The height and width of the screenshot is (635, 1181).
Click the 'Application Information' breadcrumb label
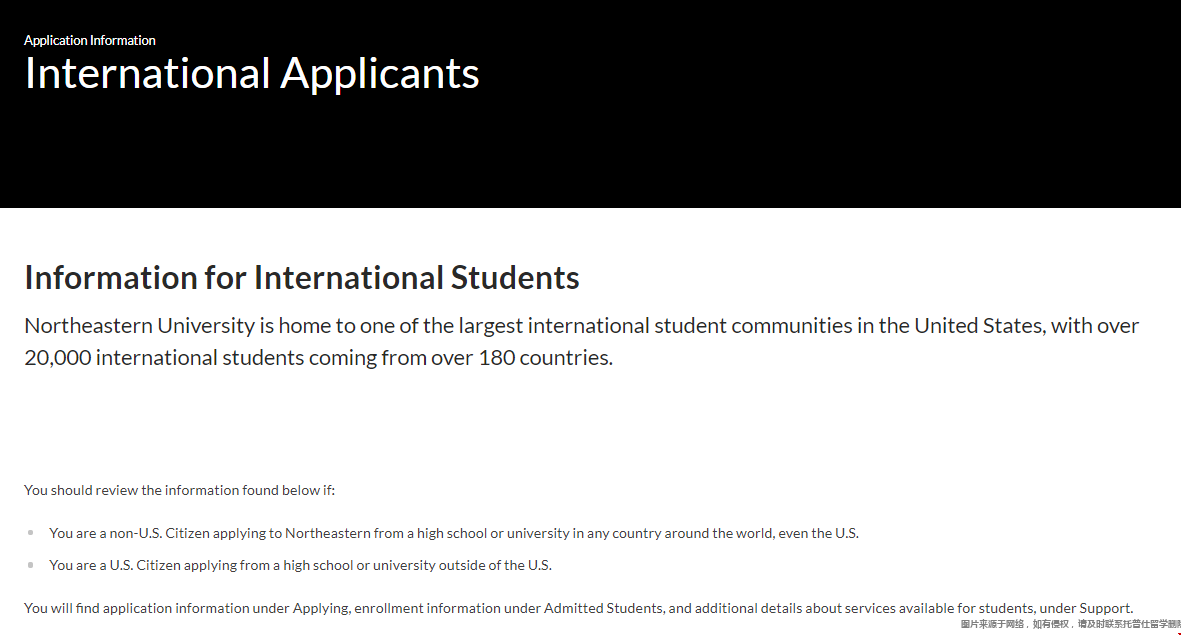tap(90, 41)
